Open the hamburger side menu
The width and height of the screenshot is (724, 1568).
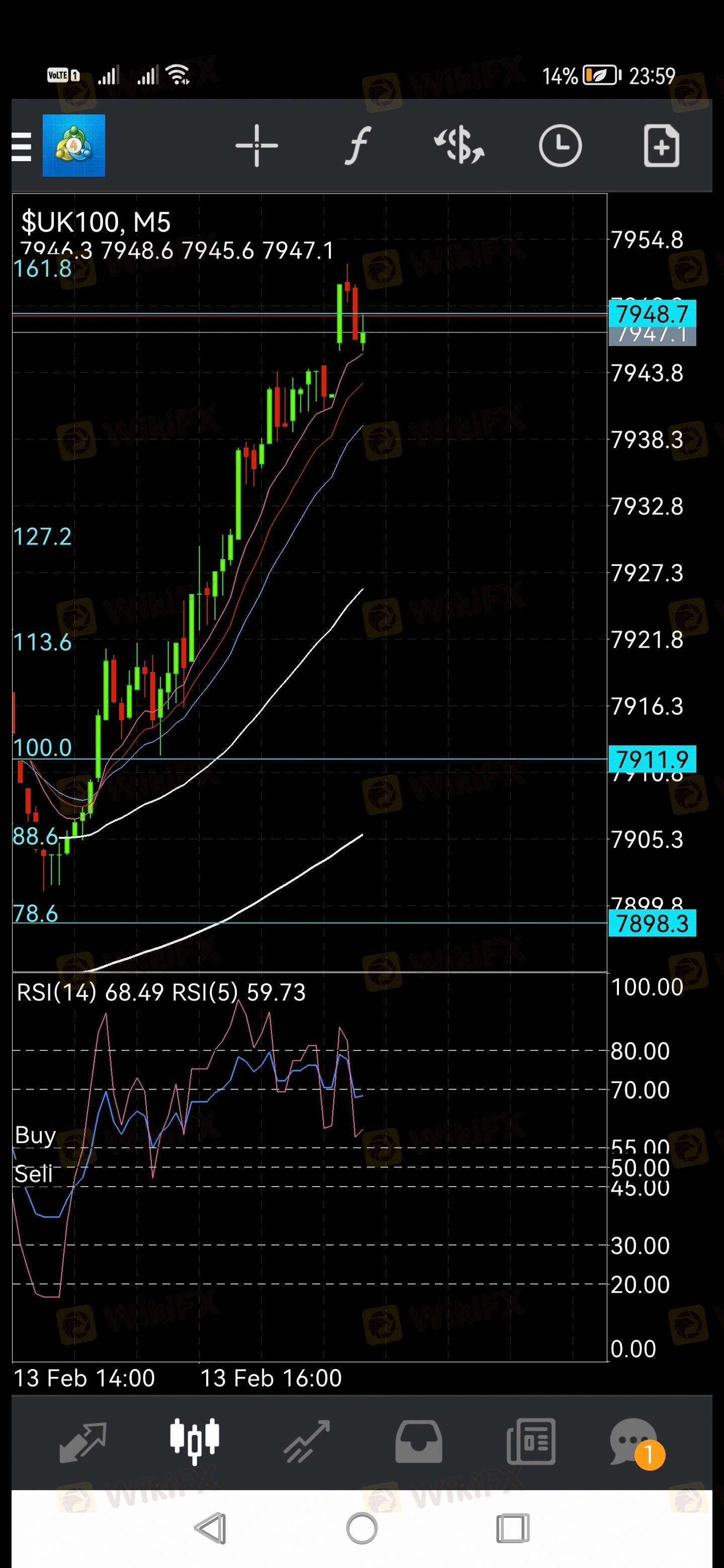(21, 147)
